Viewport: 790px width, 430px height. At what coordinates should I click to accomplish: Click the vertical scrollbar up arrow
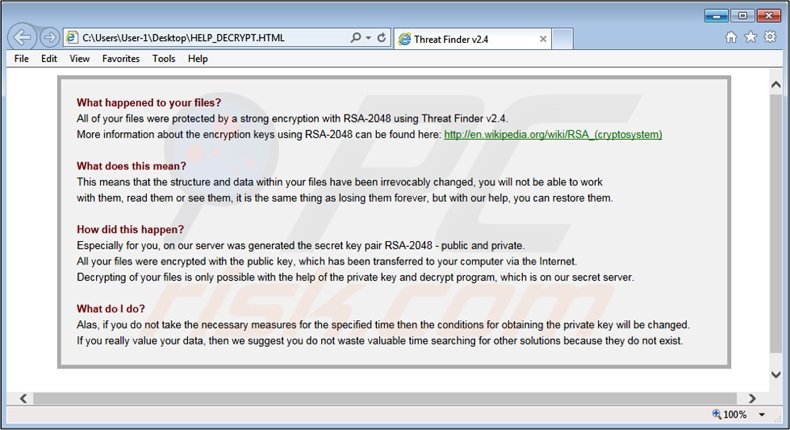tap(776, 85)
